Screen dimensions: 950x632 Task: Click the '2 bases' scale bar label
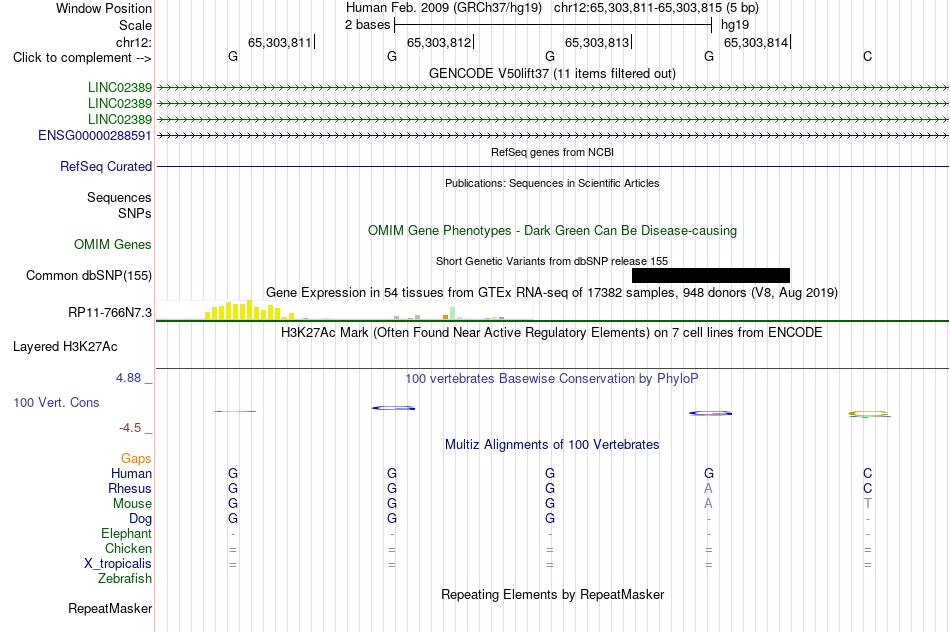(367, 25)
